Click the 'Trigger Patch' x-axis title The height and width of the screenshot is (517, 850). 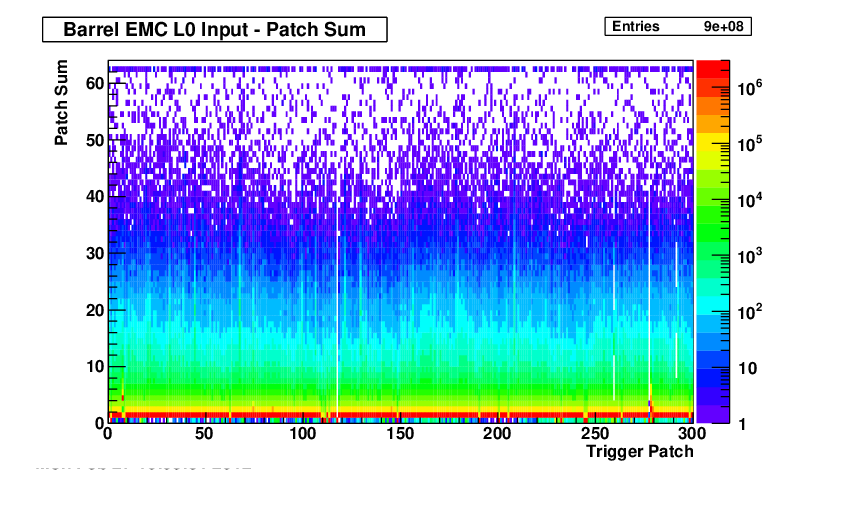coord(640,451)
